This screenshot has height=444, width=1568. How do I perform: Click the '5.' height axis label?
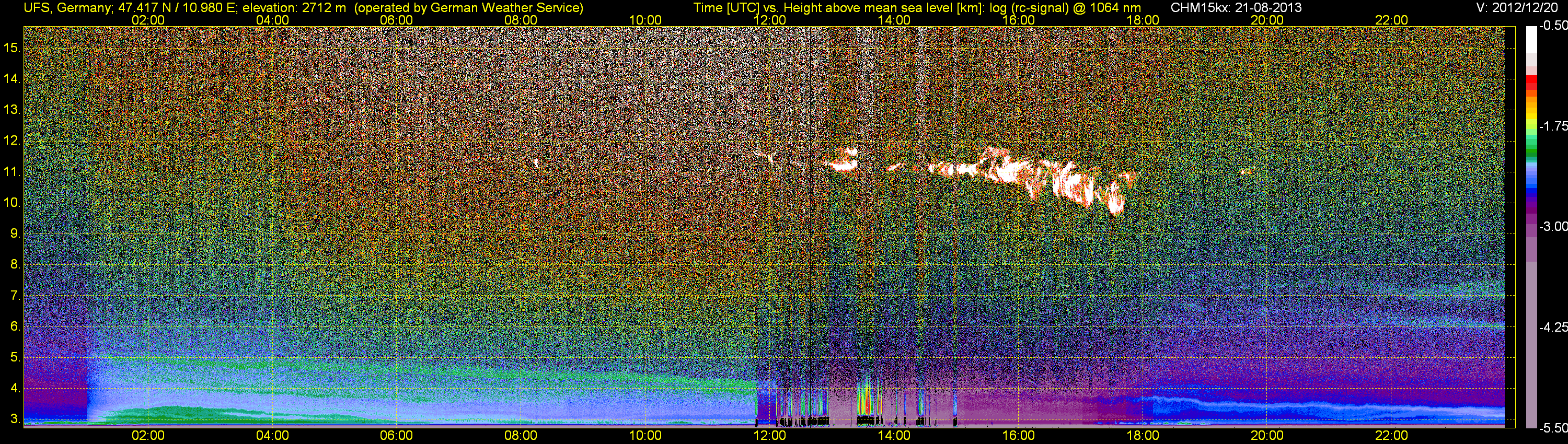(x=16, y=358)
